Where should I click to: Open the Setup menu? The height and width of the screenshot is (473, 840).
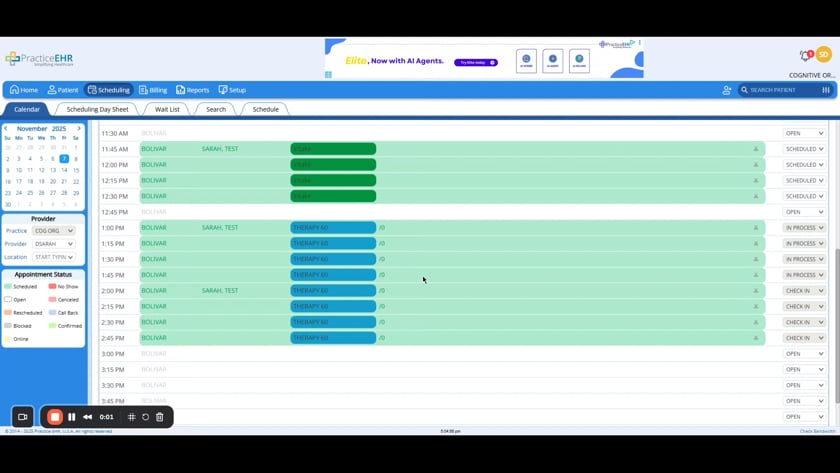coord(232,90)
